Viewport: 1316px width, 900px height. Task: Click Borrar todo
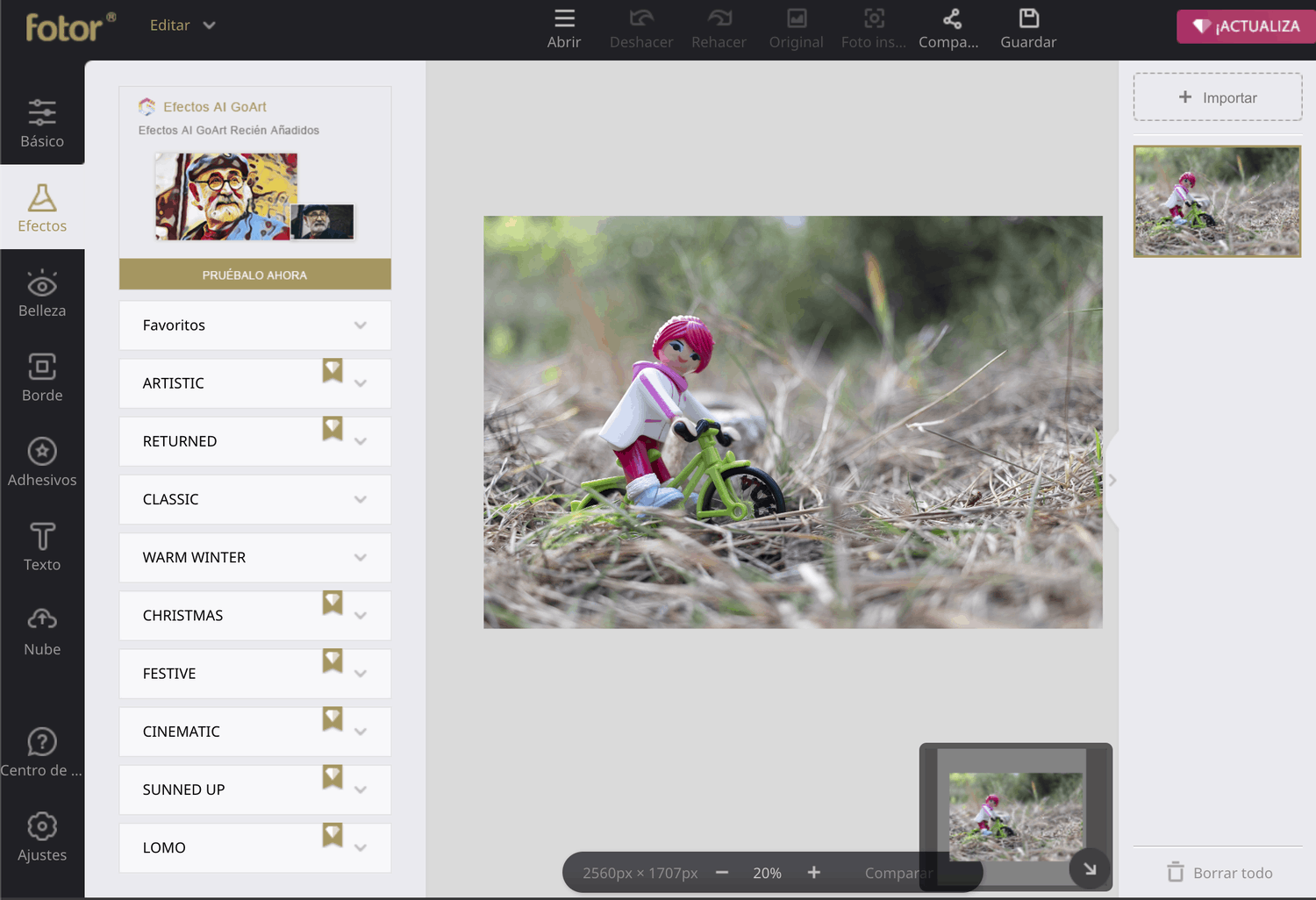1219,873
